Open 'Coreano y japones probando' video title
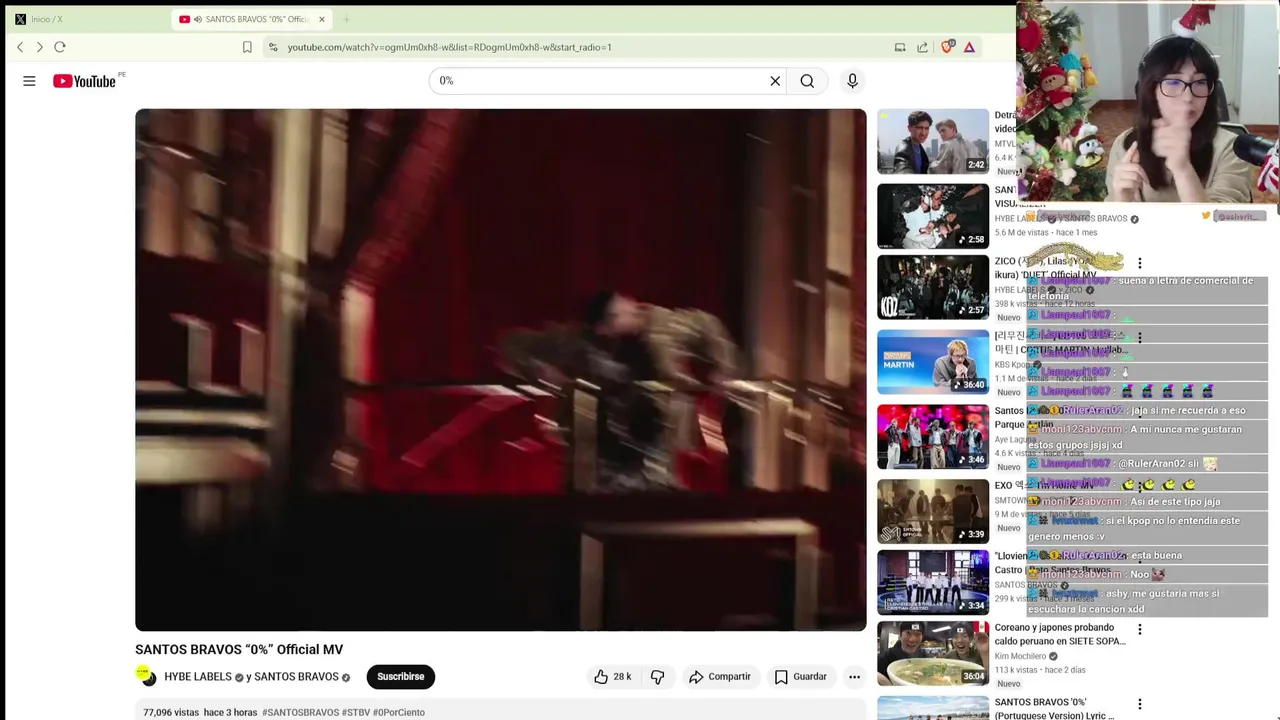The image size is (1280, 720). [1059, 634]
